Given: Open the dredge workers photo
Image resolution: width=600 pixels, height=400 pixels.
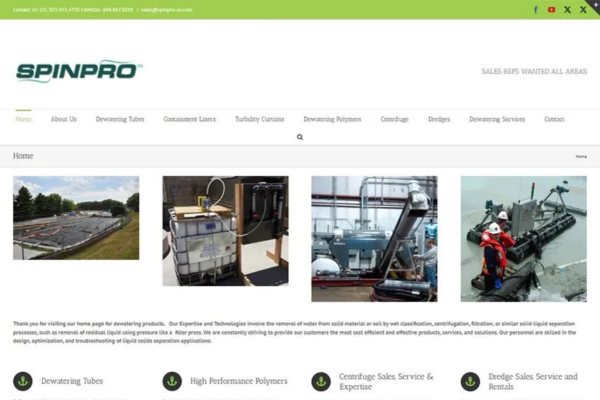Looking at the screenshot, I should [x=523, y=238].
